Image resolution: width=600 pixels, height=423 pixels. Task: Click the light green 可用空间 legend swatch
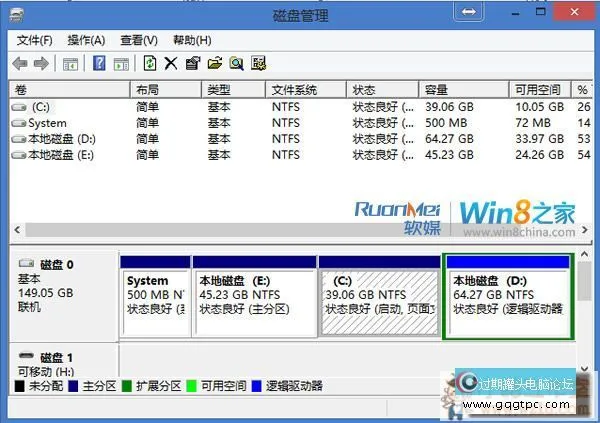pyautogui.click(x=191, y=386)
